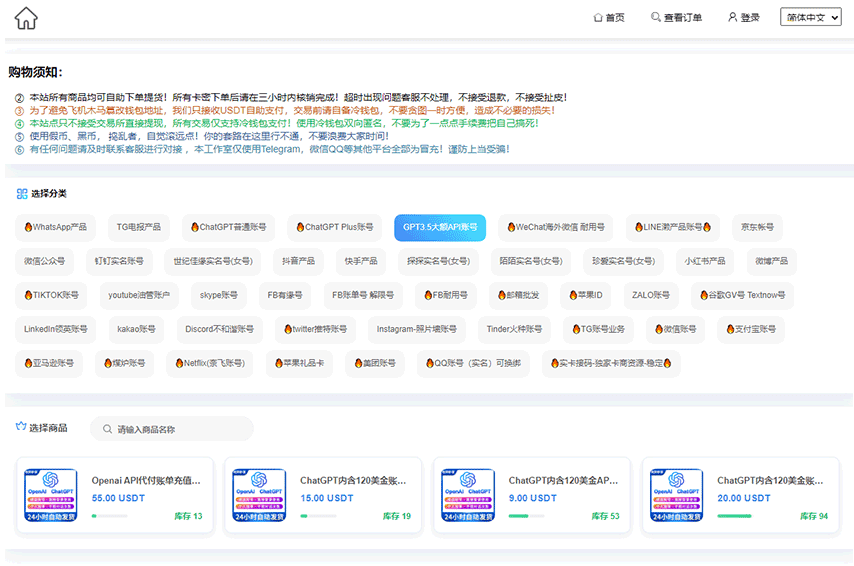The image size is (854, 566).
Task: Choose ChatGPT Plus账号 category
Action: [x=334, y=227]
